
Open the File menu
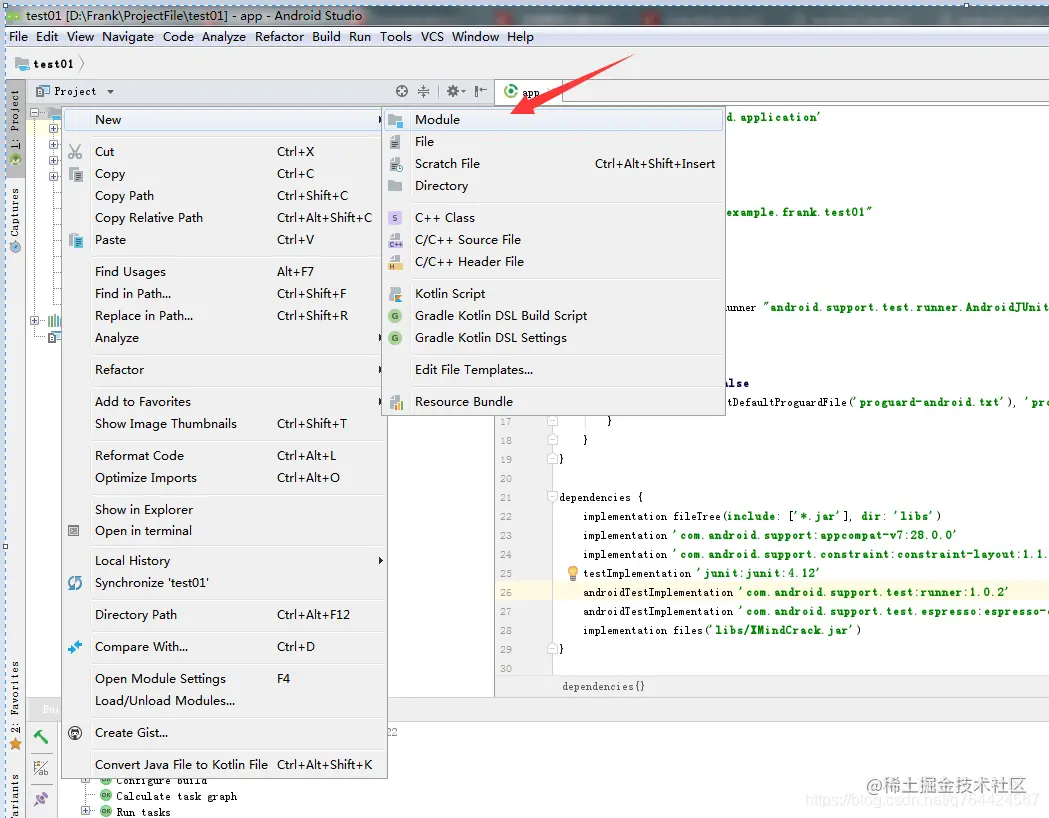click(x=18, y=37)
